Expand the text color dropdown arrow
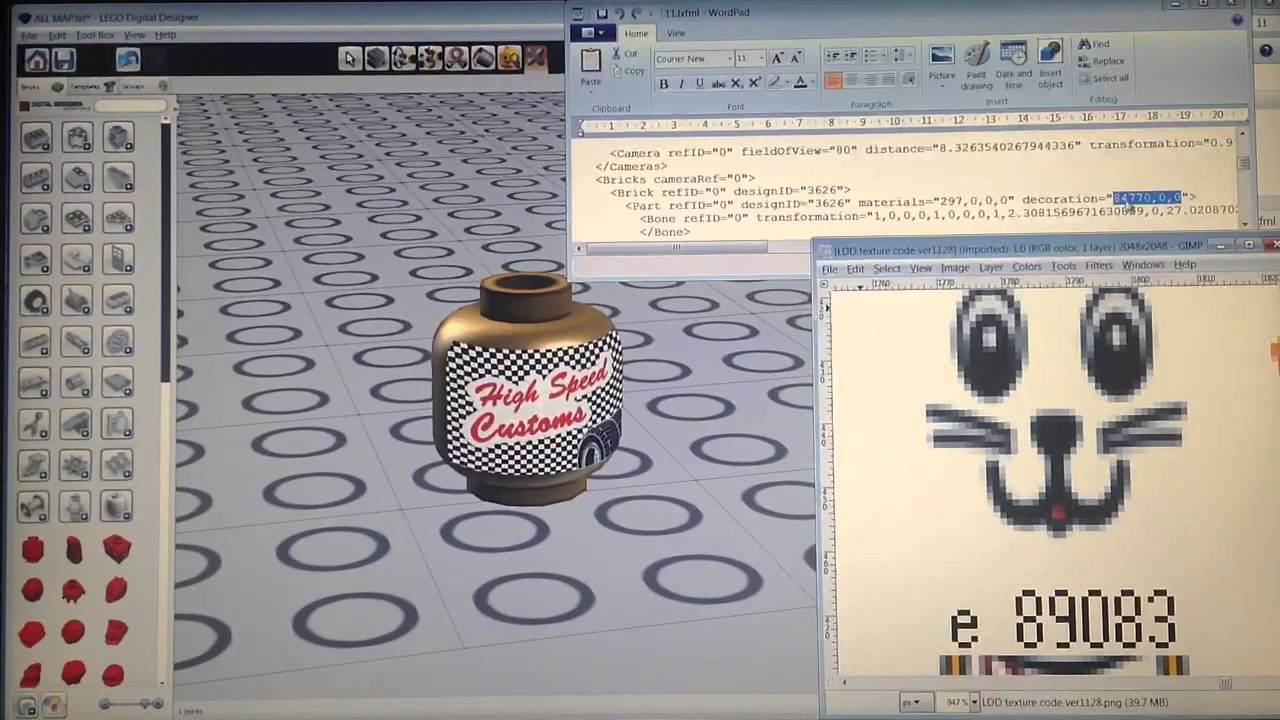The image size is (1280, 720). (814, 84)
